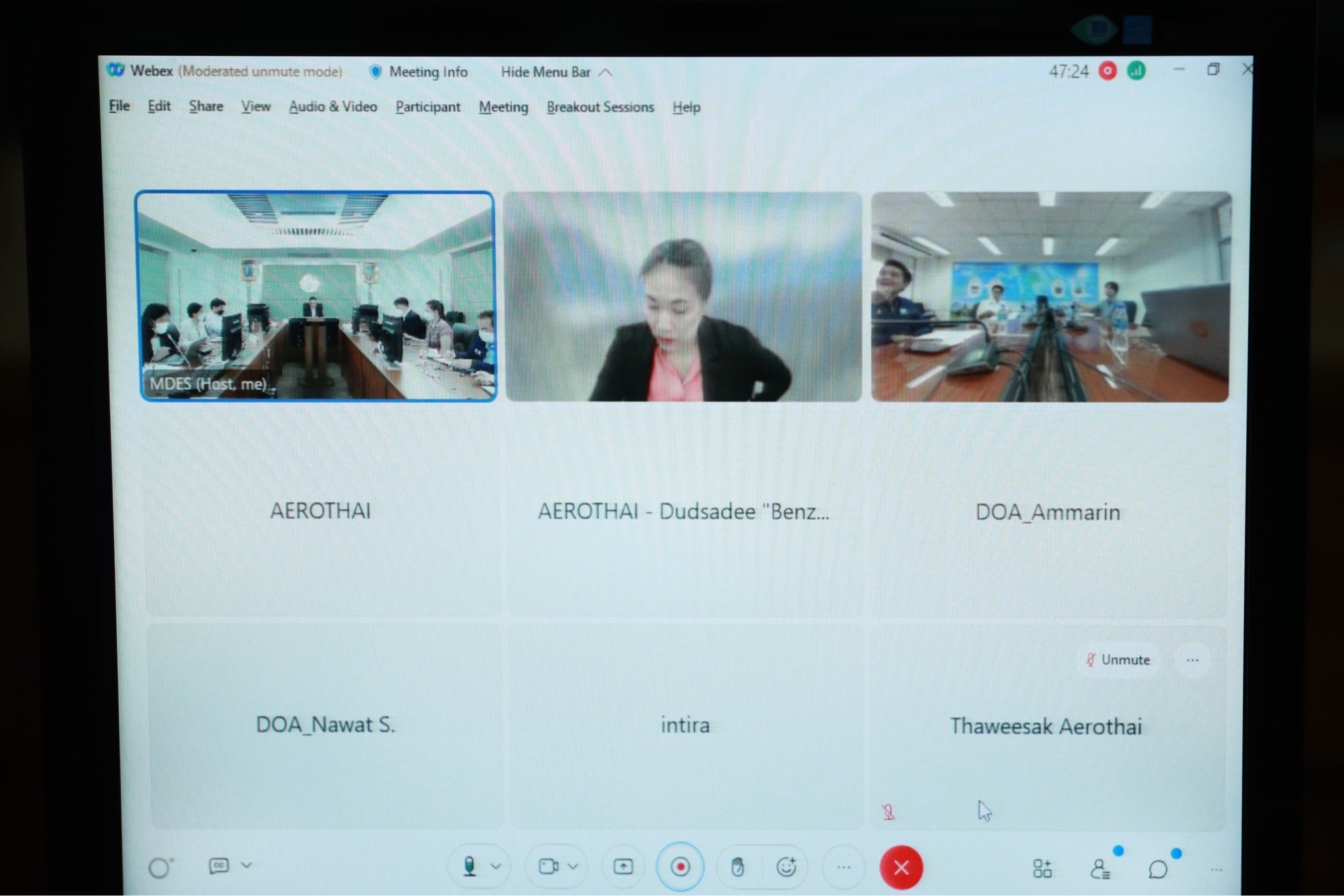Expand the closed captions options chevron
Screen dimensions: 1344x896
(247, 865)
